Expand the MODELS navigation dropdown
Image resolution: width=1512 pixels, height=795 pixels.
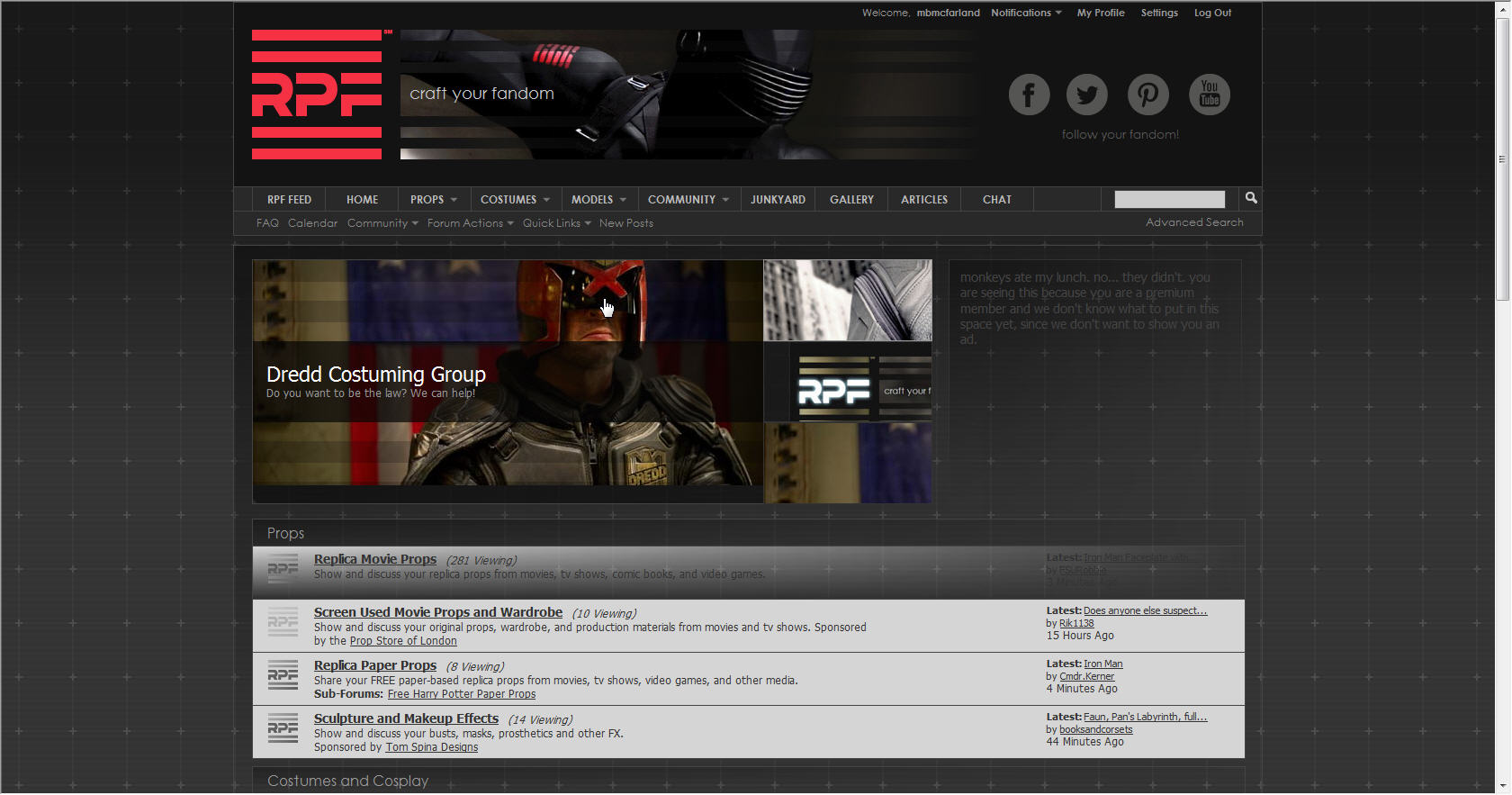(x=598, y=200)
